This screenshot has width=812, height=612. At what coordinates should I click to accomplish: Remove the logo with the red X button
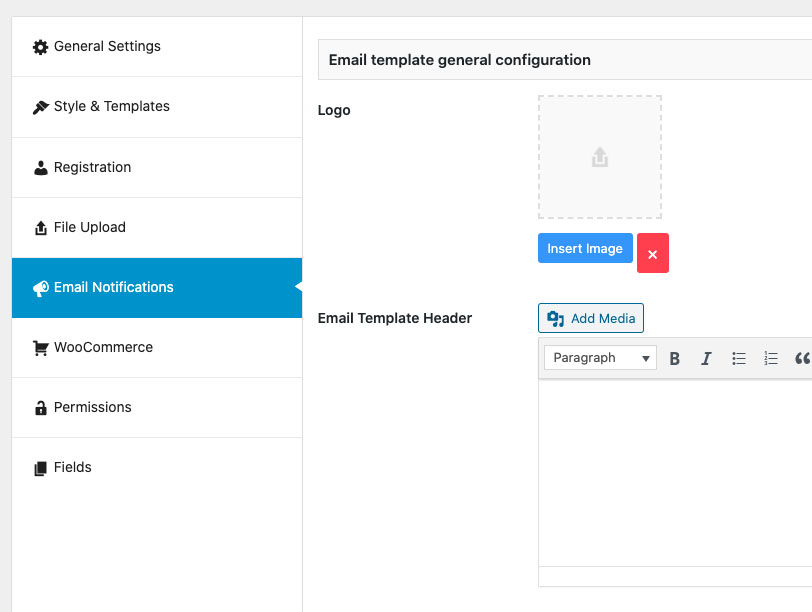pos(652,253)
